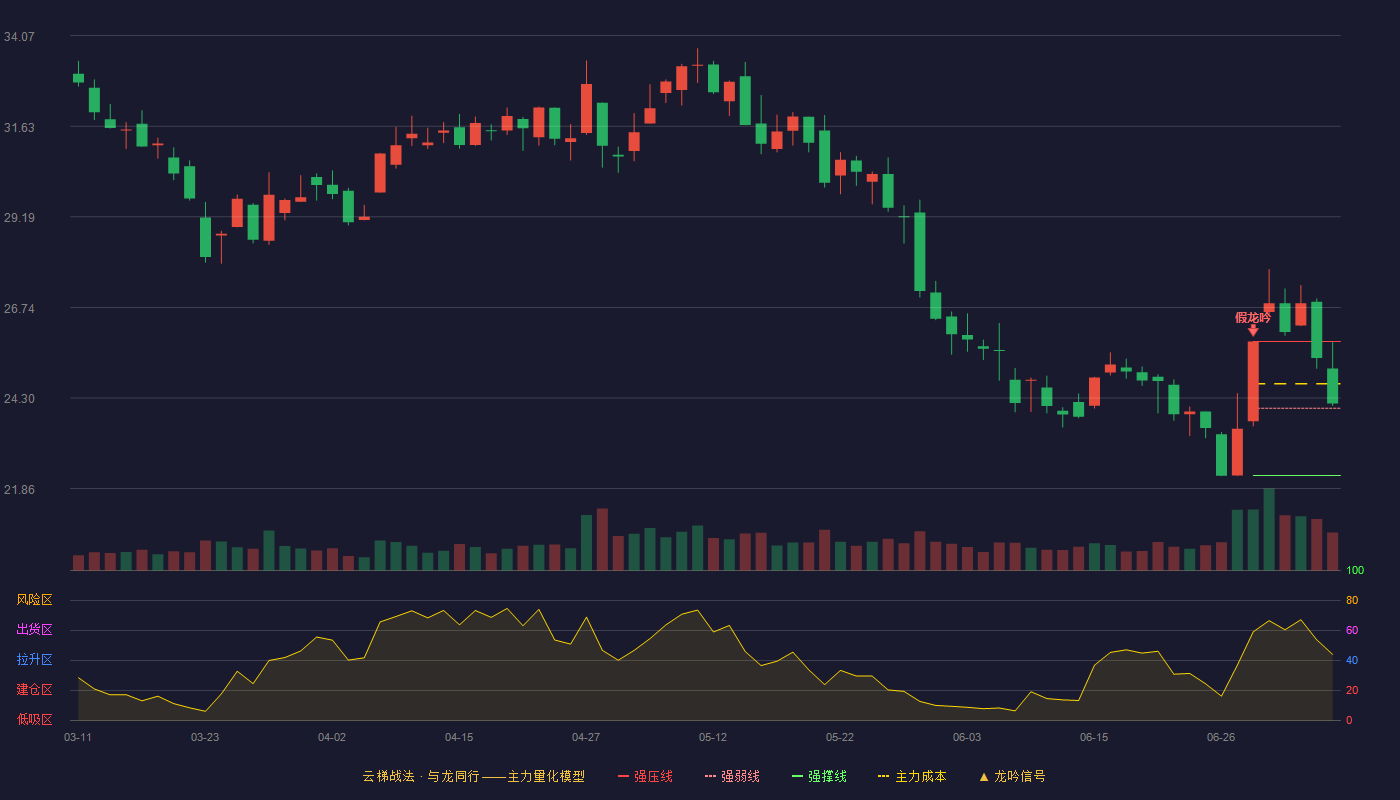Click the 05-12 date label
Viewport: 1400px width, 800px height.
(713, 737)
